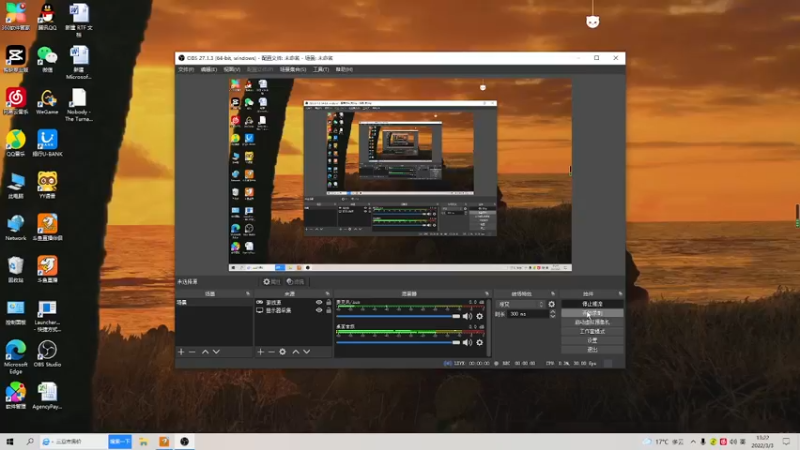Click OBS icon in the taskbar
The image size is (800, 450).
tap(185, 442)
